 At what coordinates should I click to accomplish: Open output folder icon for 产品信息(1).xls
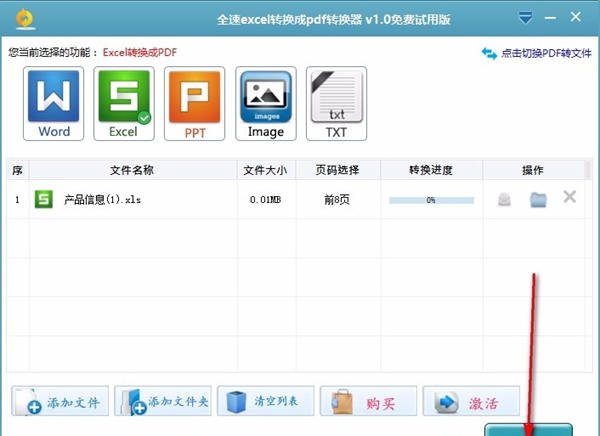coord(538,199)
